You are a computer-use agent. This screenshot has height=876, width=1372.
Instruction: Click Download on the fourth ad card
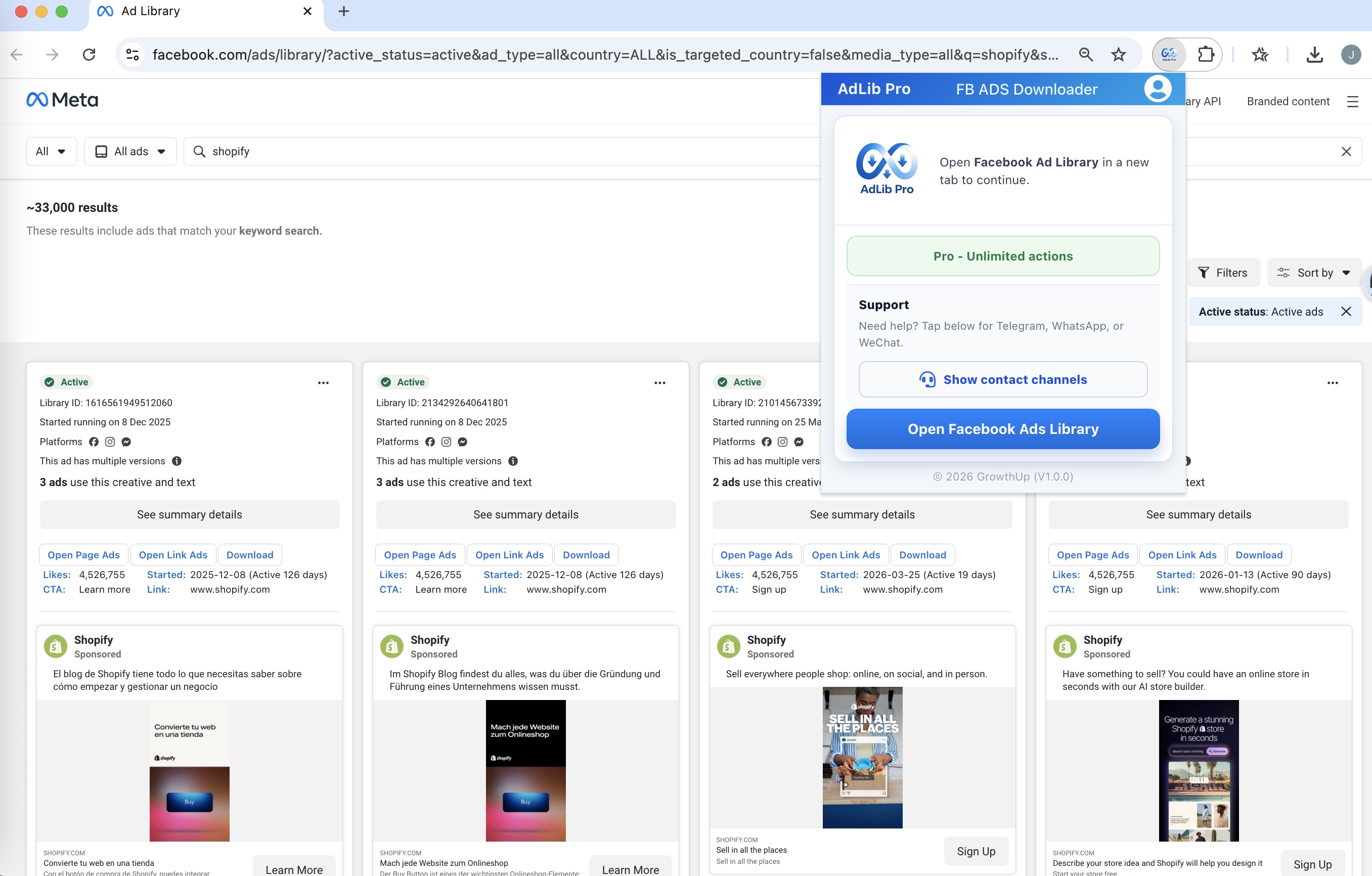(x=1259, y=555)
